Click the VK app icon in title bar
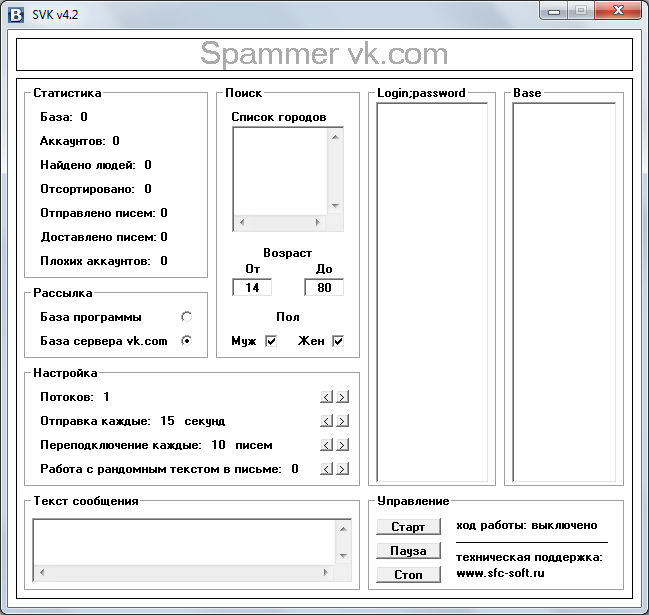 point(15,12)
